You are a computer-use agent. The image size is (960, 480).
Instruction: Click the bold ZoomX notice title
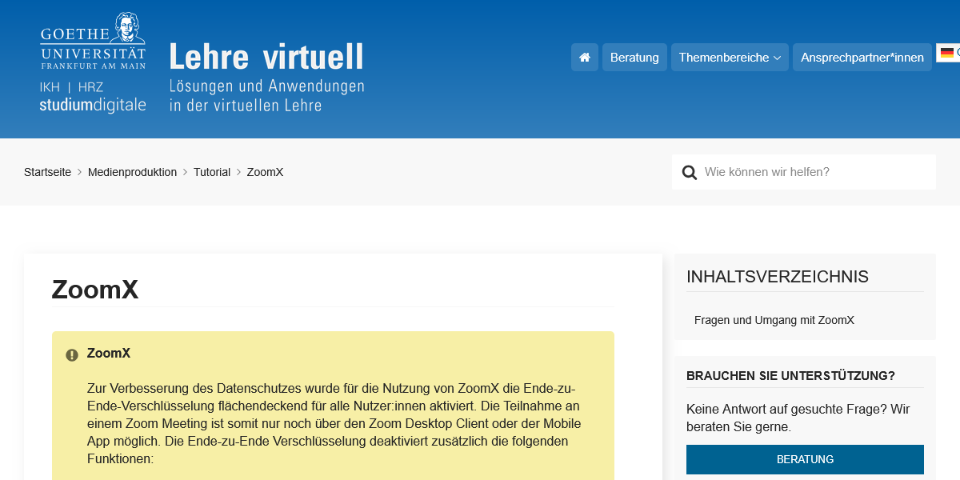point(108,353)
